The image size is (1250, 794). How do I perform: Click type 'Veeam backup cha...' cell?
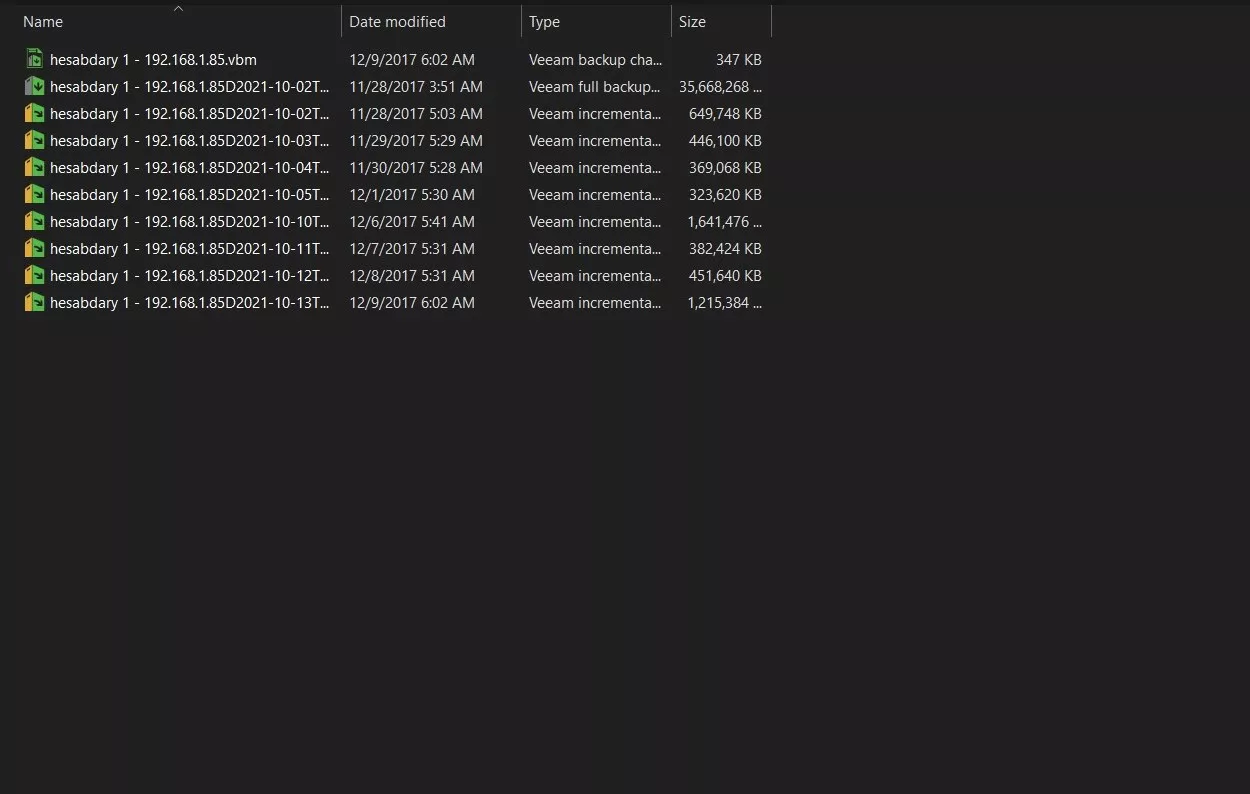(595, 60)
